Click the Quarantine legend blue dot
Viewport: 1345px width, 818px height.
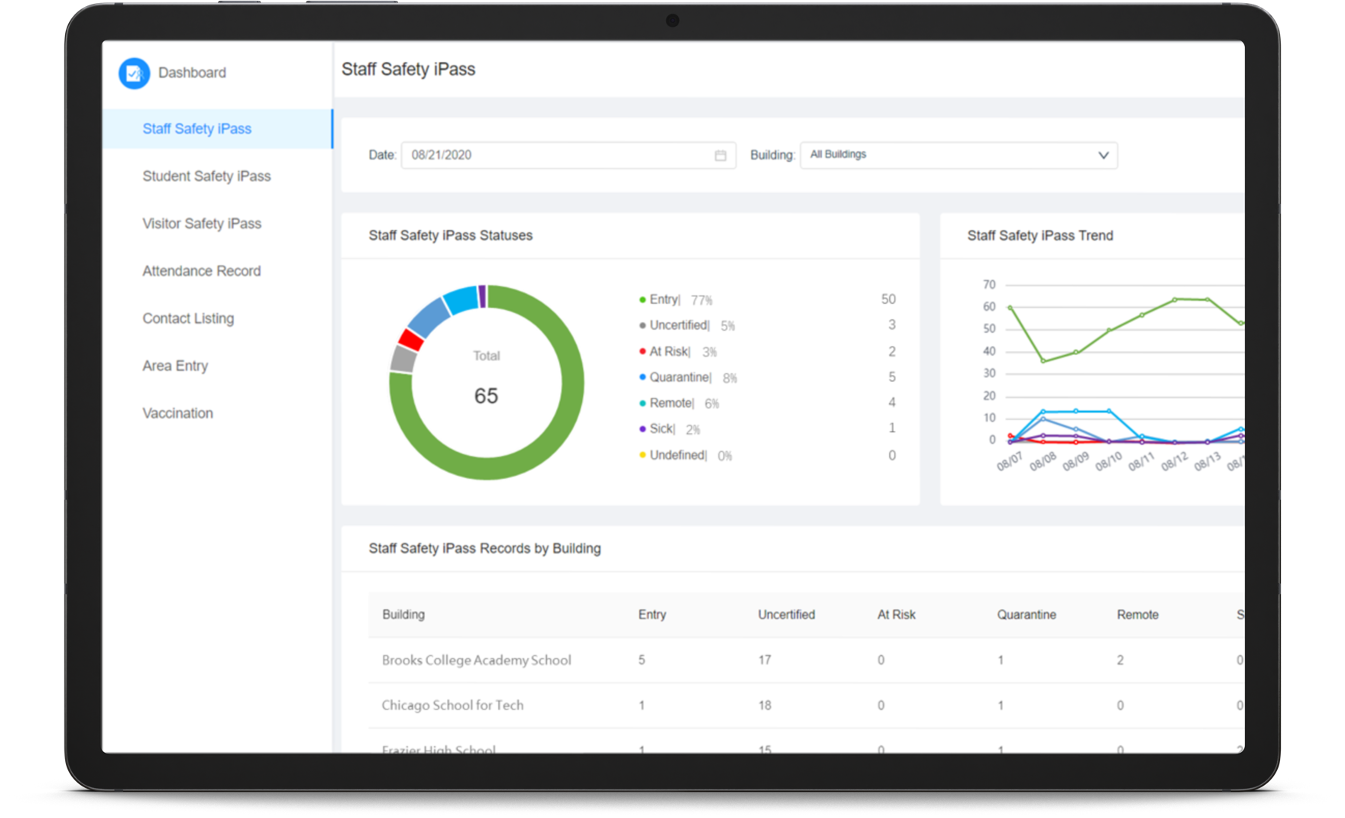click(643, 378)
